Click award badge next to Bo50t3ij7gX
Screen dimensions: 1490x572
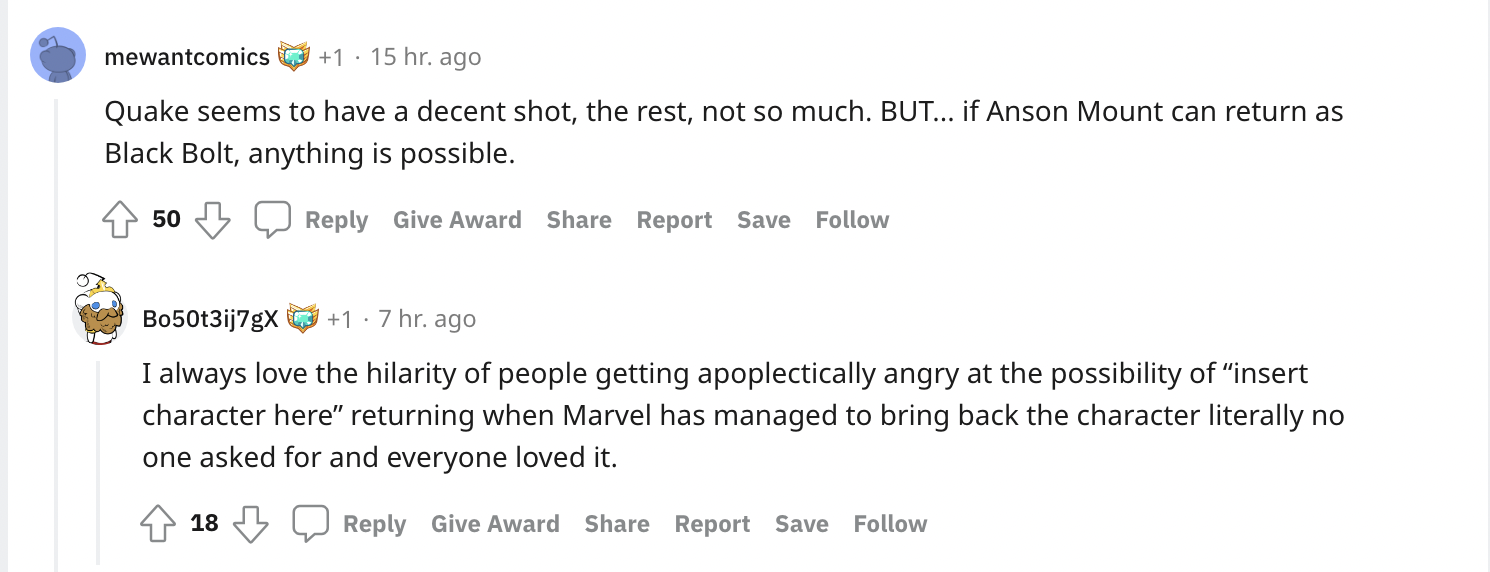[302, 319]
